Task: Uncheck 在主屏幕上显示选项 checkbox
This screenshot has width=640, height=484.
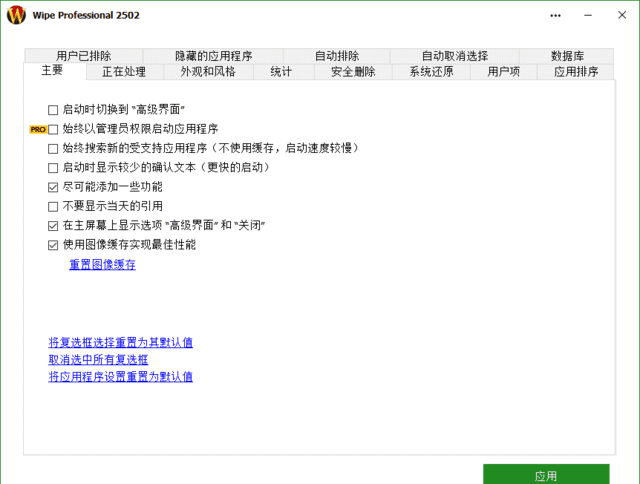Action: pos(53,226)
